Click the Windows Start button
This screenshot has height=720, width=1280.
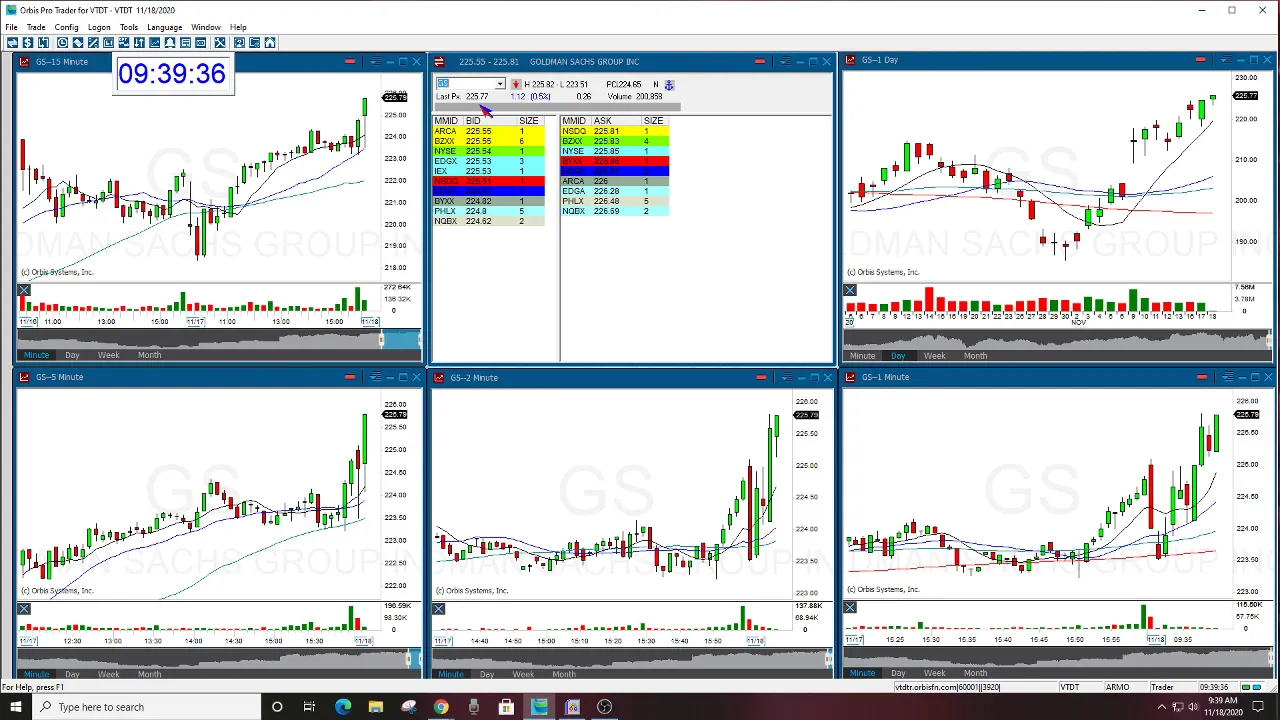point(15,707)
